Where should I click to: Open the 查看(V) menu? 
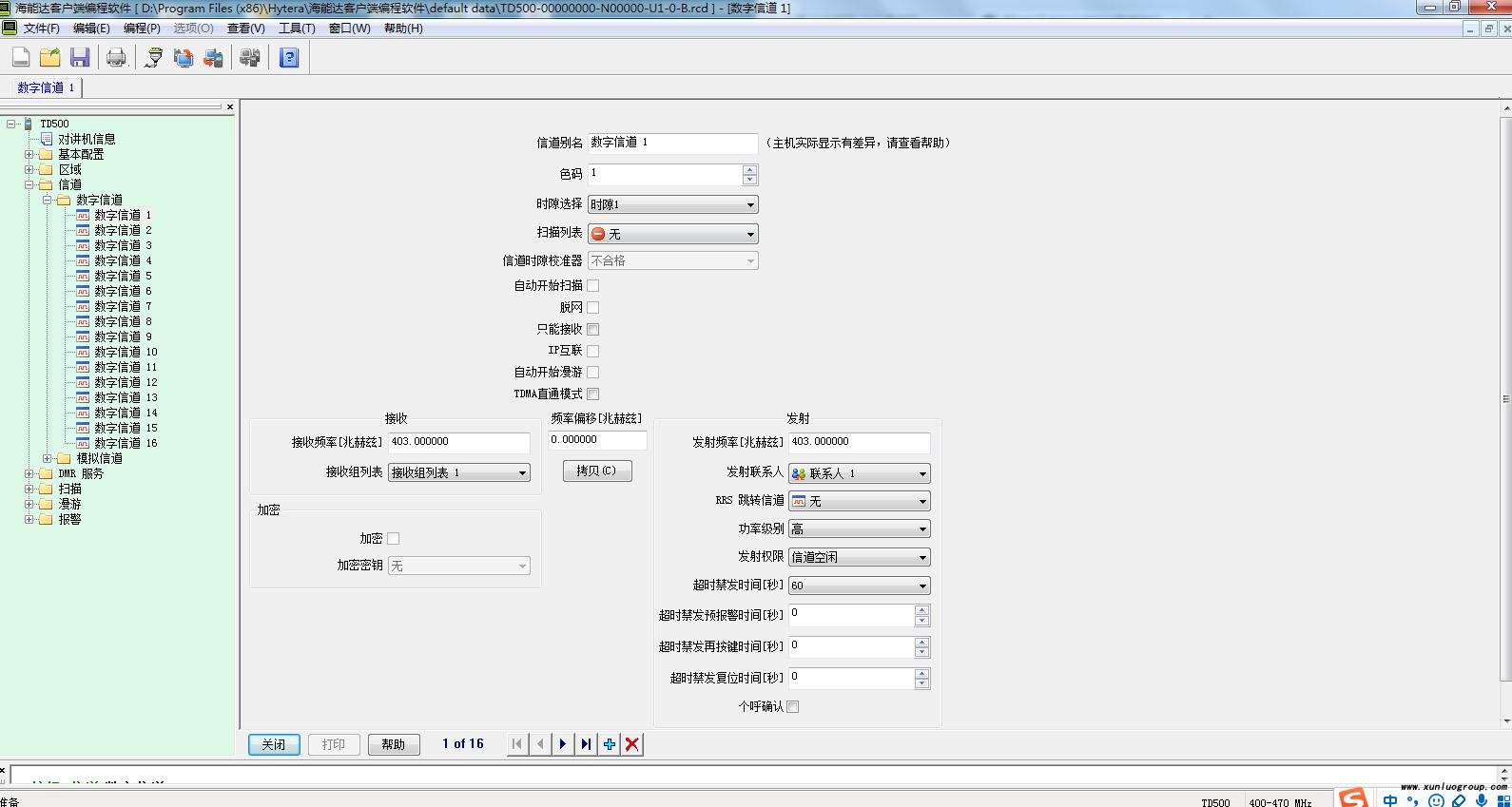point(245,29)
